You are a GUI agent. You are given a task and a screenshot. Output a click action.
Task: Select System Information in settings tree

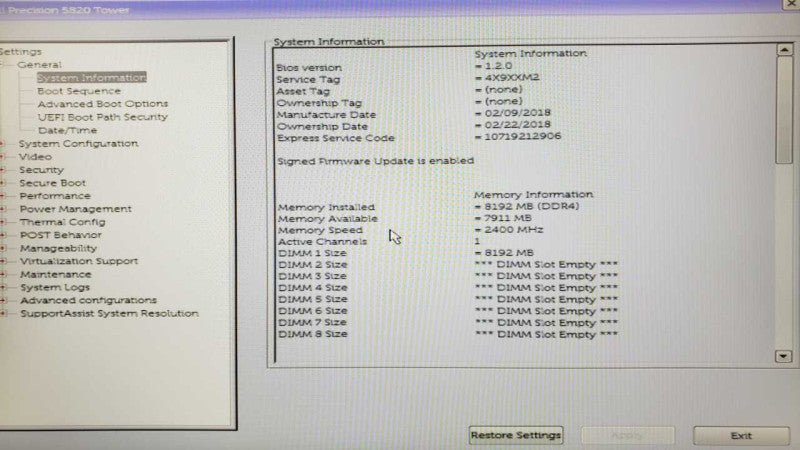click(92, 78)
